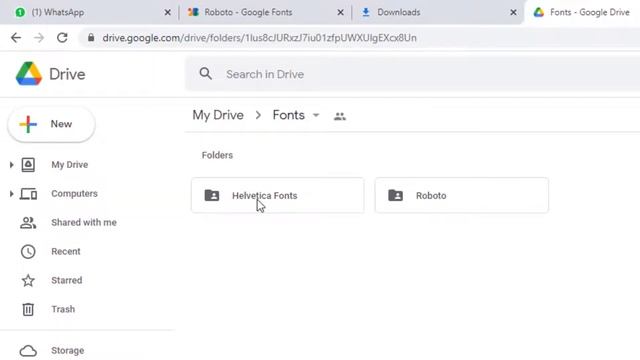Click the Helvetica Fonts shared folder icon
The image size is (640, 360).
click(x=212, y=196)
